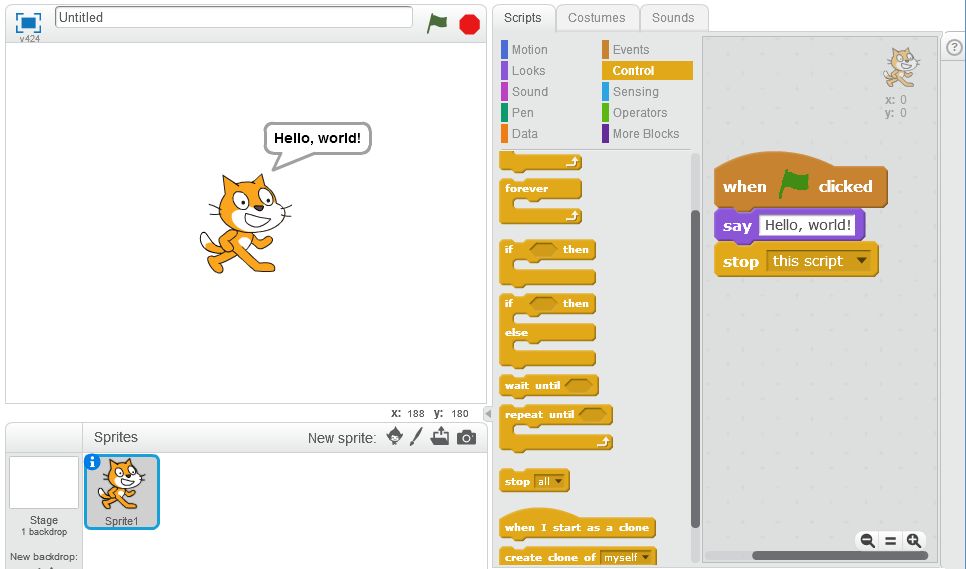Image resolution: width=966 pixels, height=569 pixels.
Task: Zoom in the scripts area
Action: 914,541
